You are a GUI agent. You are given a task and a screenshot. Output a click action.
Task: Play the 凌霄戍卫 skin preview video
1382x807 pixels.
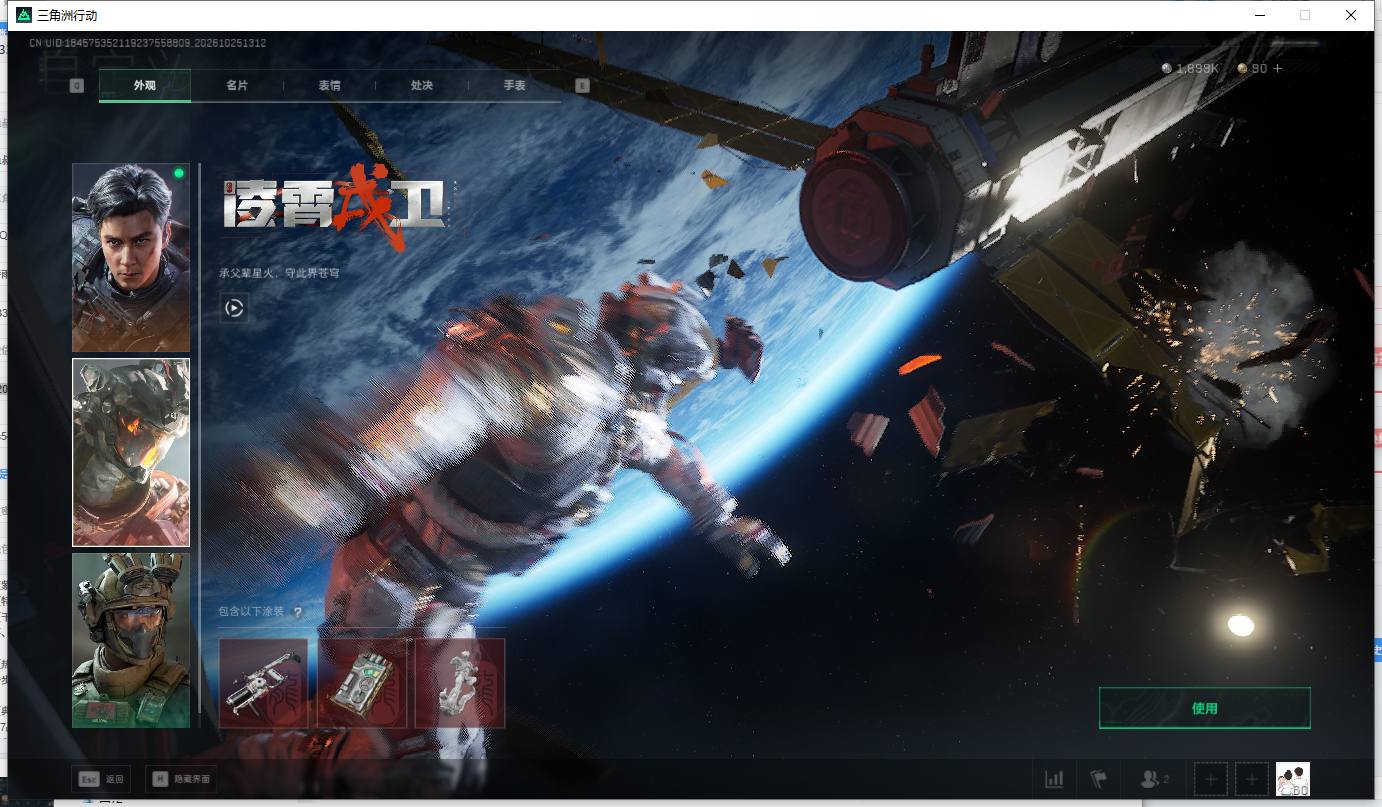click(234, 308)
